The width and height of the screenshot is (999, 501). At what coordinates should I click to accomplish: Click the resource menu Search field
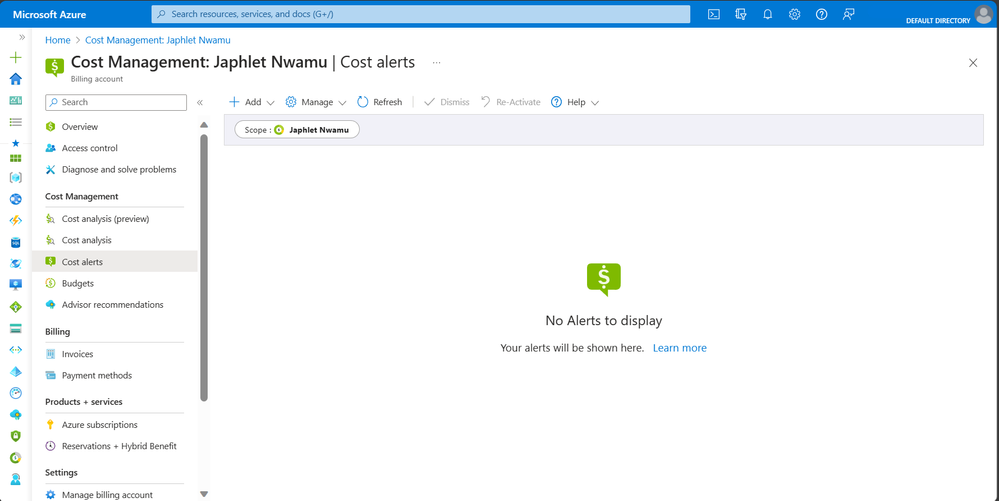[116, 102]
